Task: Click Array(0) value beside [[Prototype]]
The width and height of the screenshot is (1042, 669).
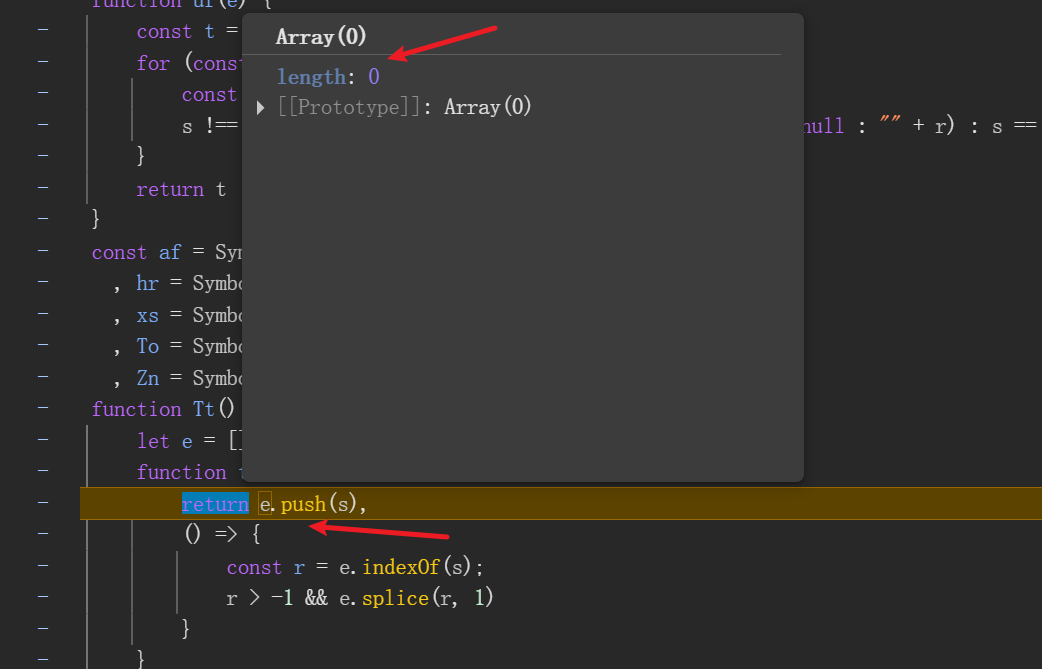Action: pos(488,107)
